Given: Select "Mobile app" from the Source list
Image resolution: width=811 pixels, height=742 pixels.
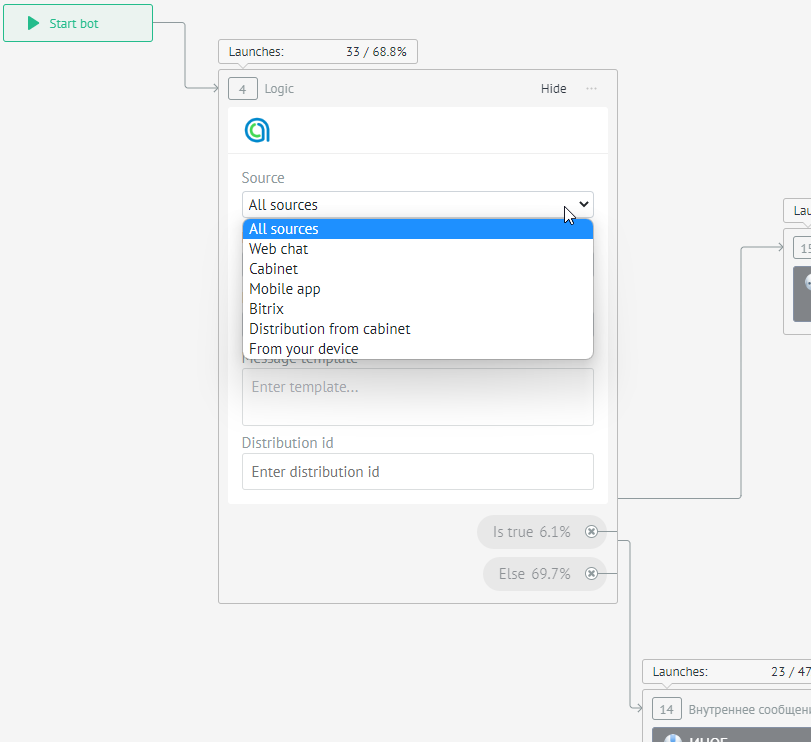Looking at the screenshot, I should coord(285,288).
